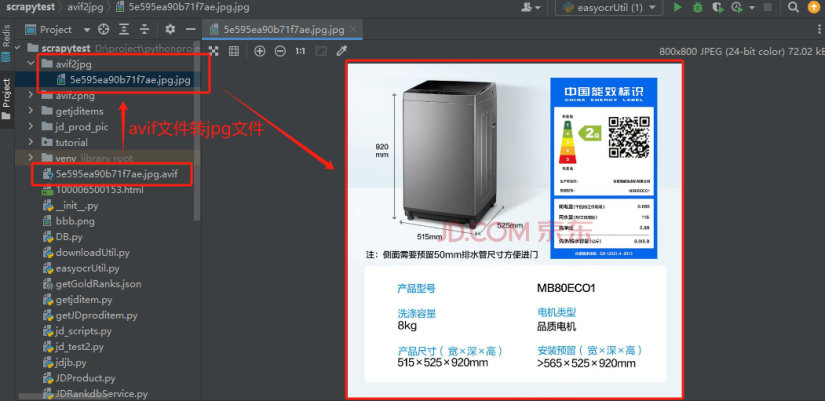Select the getGoldRanks.json file

[x=98, y=284]
